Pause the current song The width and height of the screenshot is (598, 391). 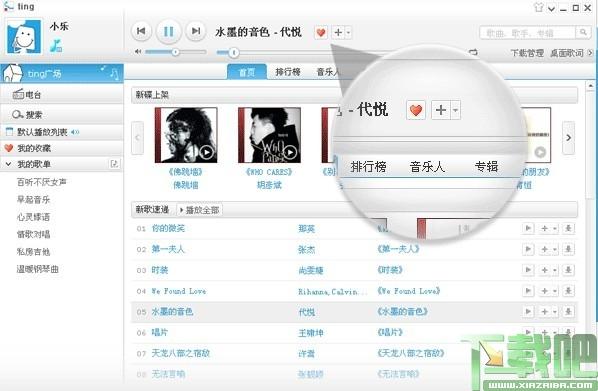click(x=168, y=31)
